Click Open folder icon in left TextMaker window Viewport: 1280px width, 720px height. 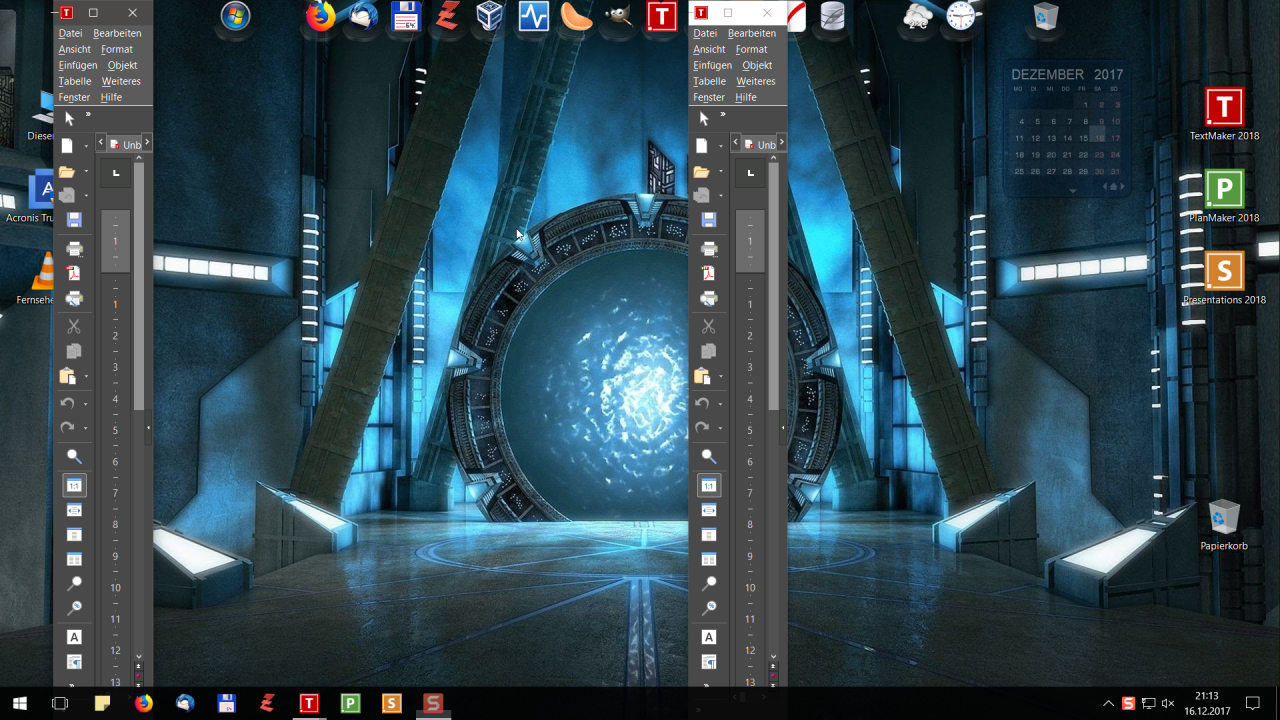point(67,172)
